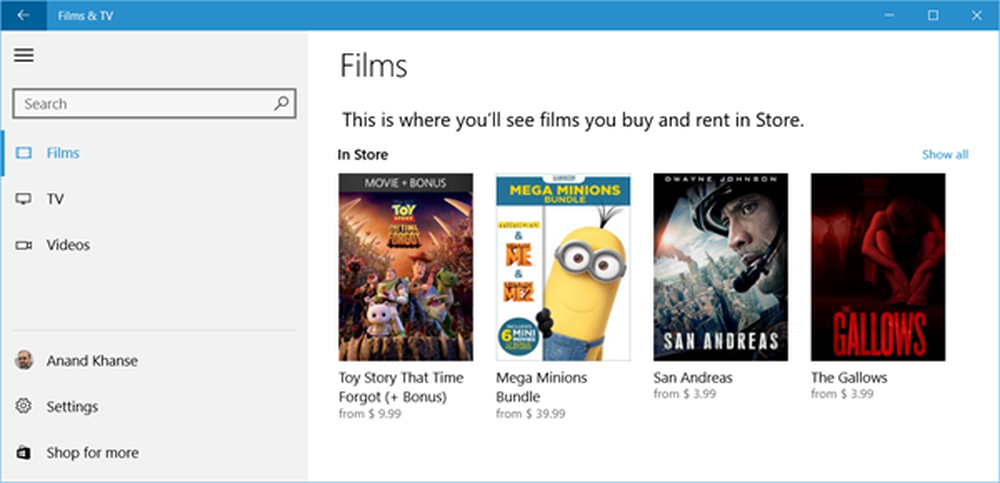This screenshot has width=1000, height=483.
Task: Select TV in the sidebar
Action: click(x=154, y=199)
